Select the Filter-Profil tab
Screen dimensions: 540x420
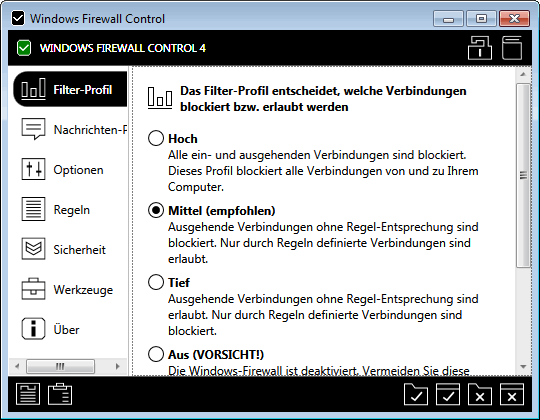[x=71, y=90]
